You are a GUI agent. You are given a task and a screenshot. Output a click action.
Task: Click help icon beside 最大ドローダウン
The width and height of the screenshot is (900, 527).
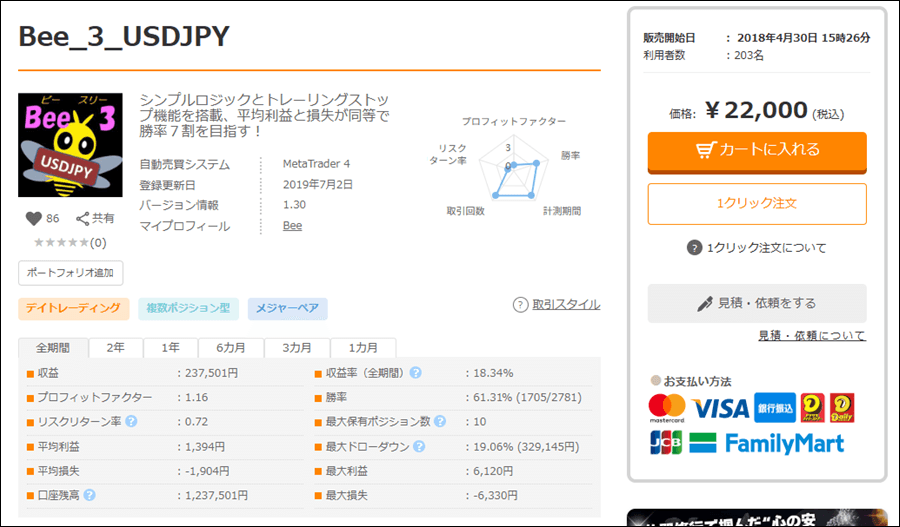(415, 446)
